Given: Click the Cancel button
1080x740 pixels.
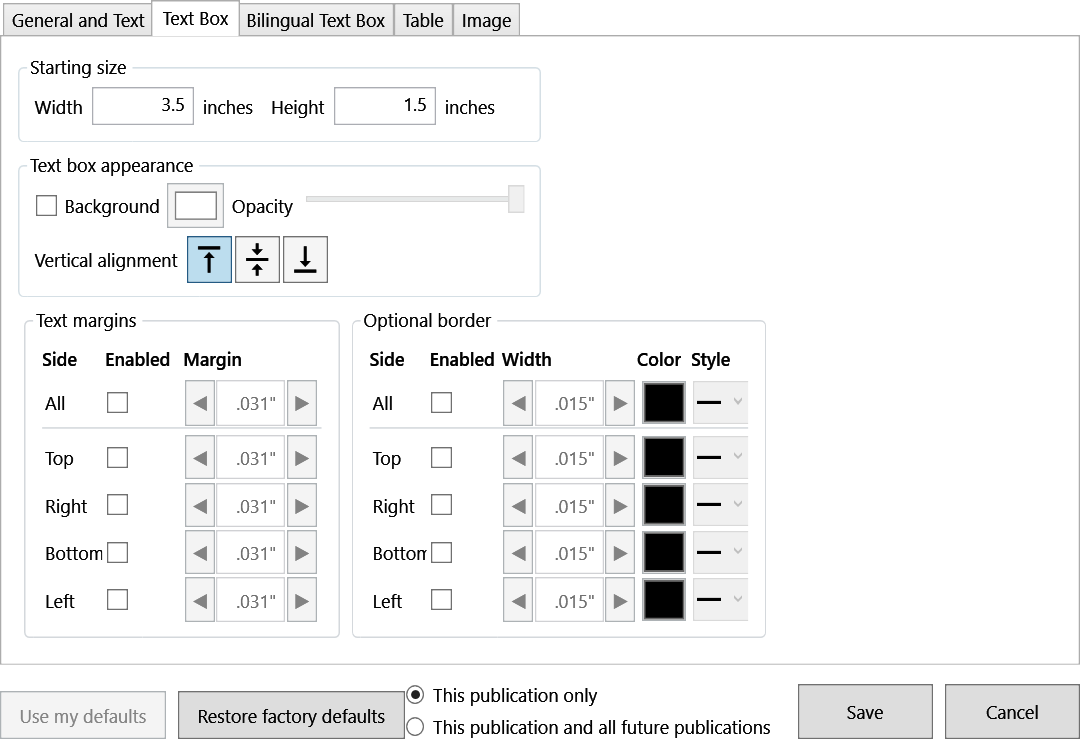Looking at the screenshot, I should (1012, 712).
